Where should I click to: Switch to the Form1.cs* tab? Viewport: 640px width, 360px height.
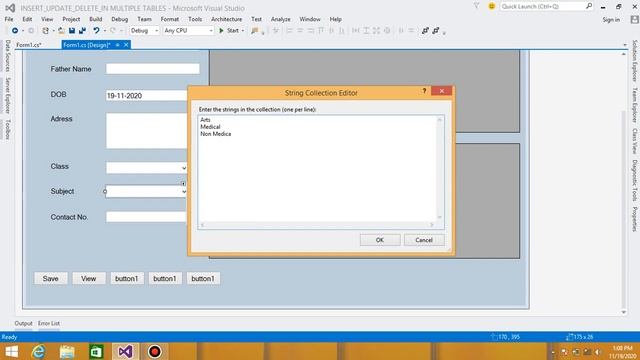[x=29, y=45]
